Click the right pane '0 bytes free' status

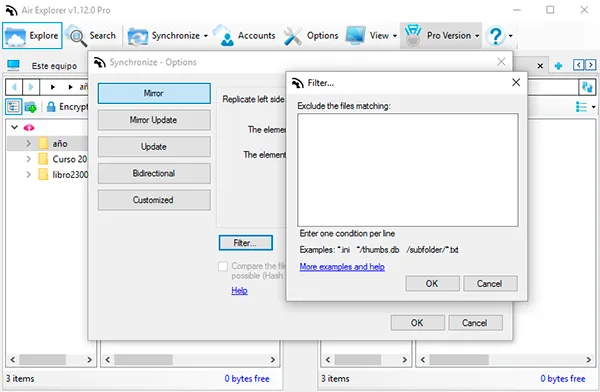pos(563,379)
